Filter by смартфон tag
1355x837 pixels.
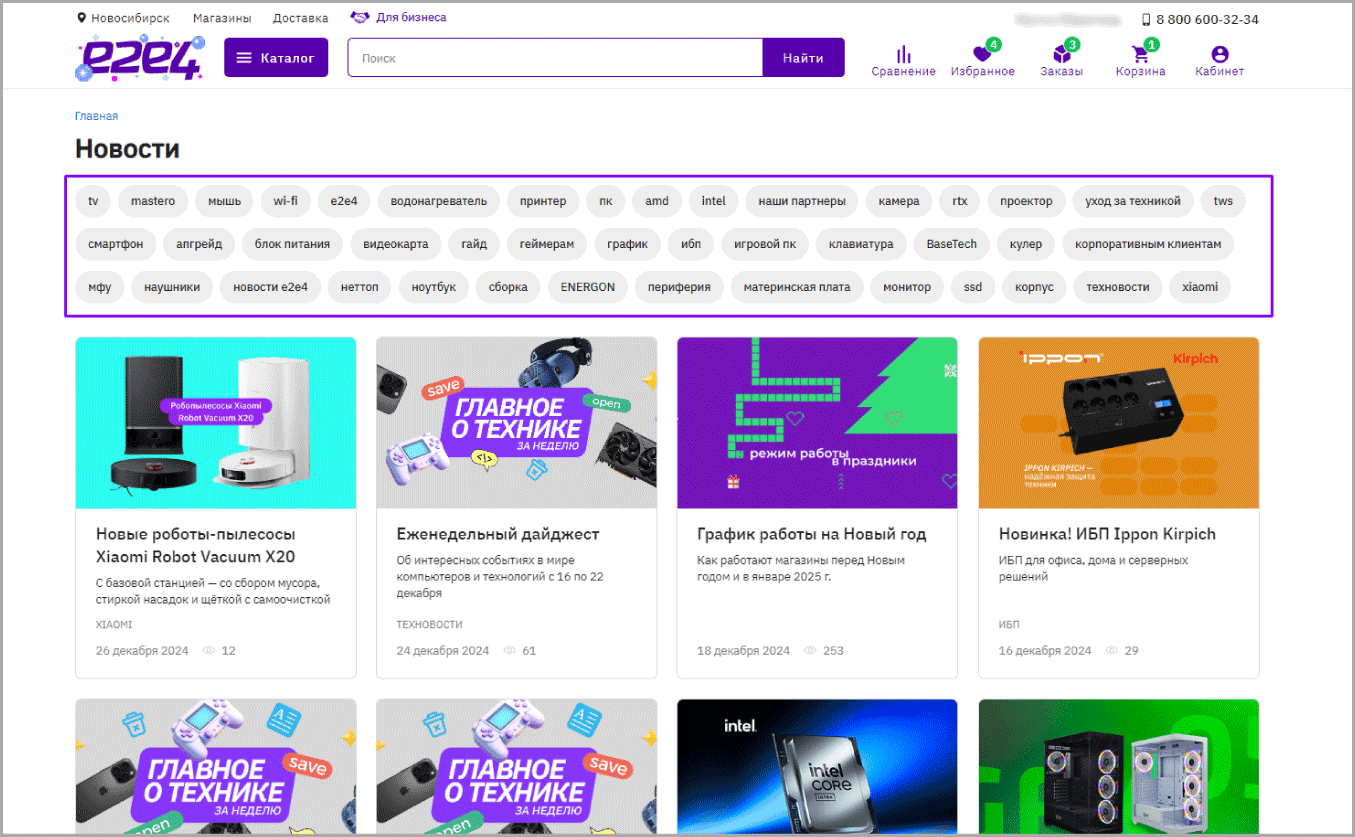coord(116,244)
